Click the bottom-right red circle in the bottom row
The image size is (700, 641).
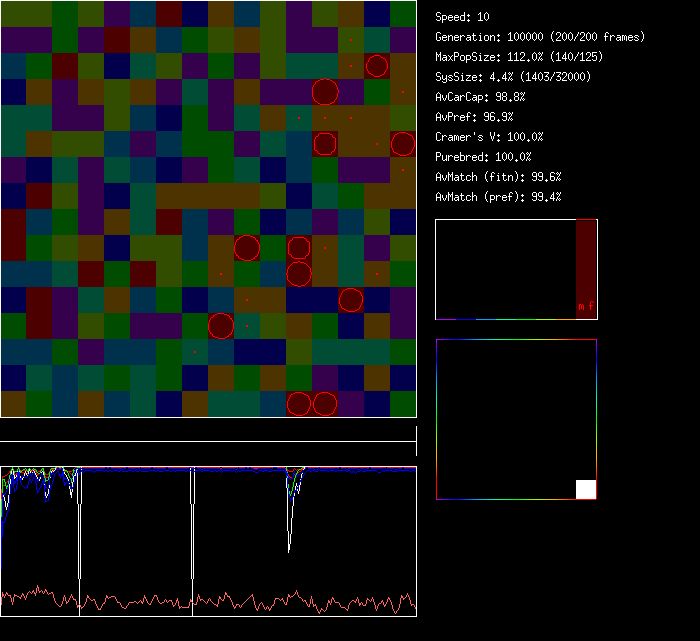coord(325,404)
